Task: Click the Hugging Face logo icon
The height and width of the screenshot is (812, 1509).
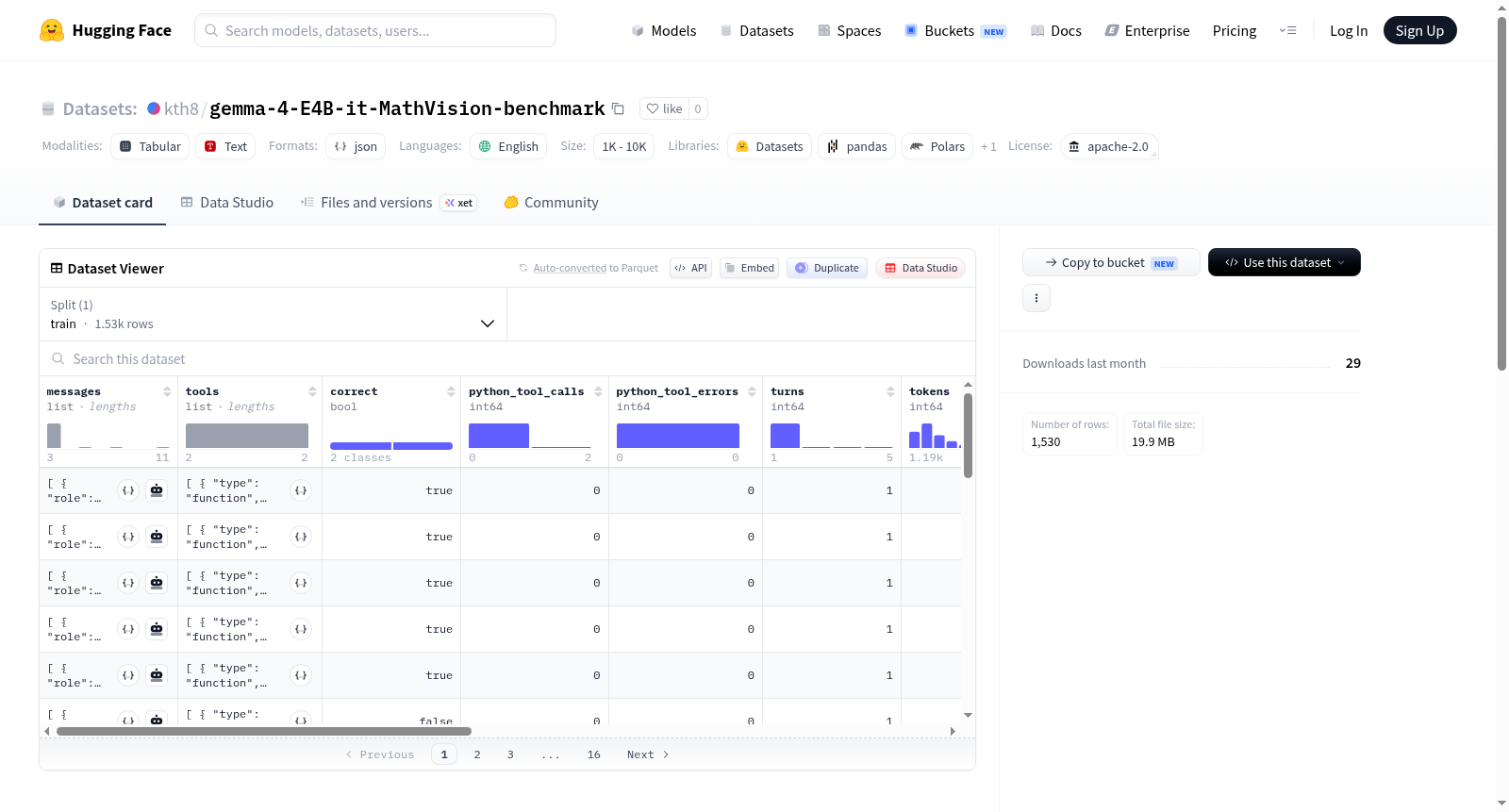Action: click(52, 30)
